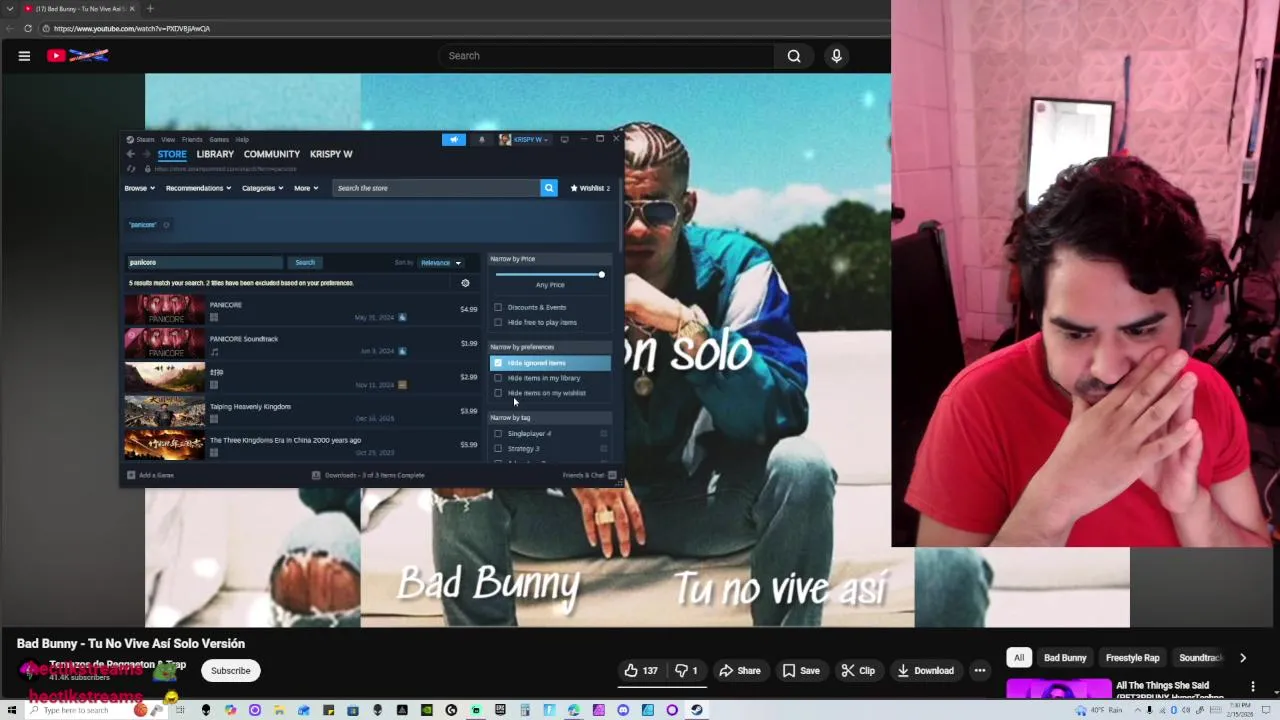This screenshot has width=1280, height=720.
Task: Start voice search with the microphone icon
Action: [837, 56]
